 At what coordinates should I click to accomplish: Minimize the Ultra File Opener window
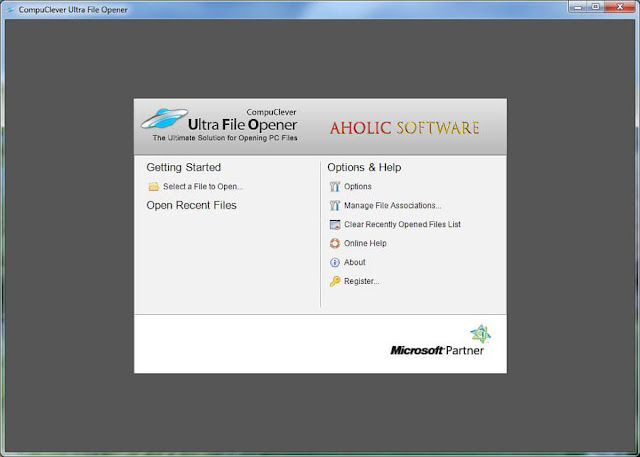click(x=578, y=7)
